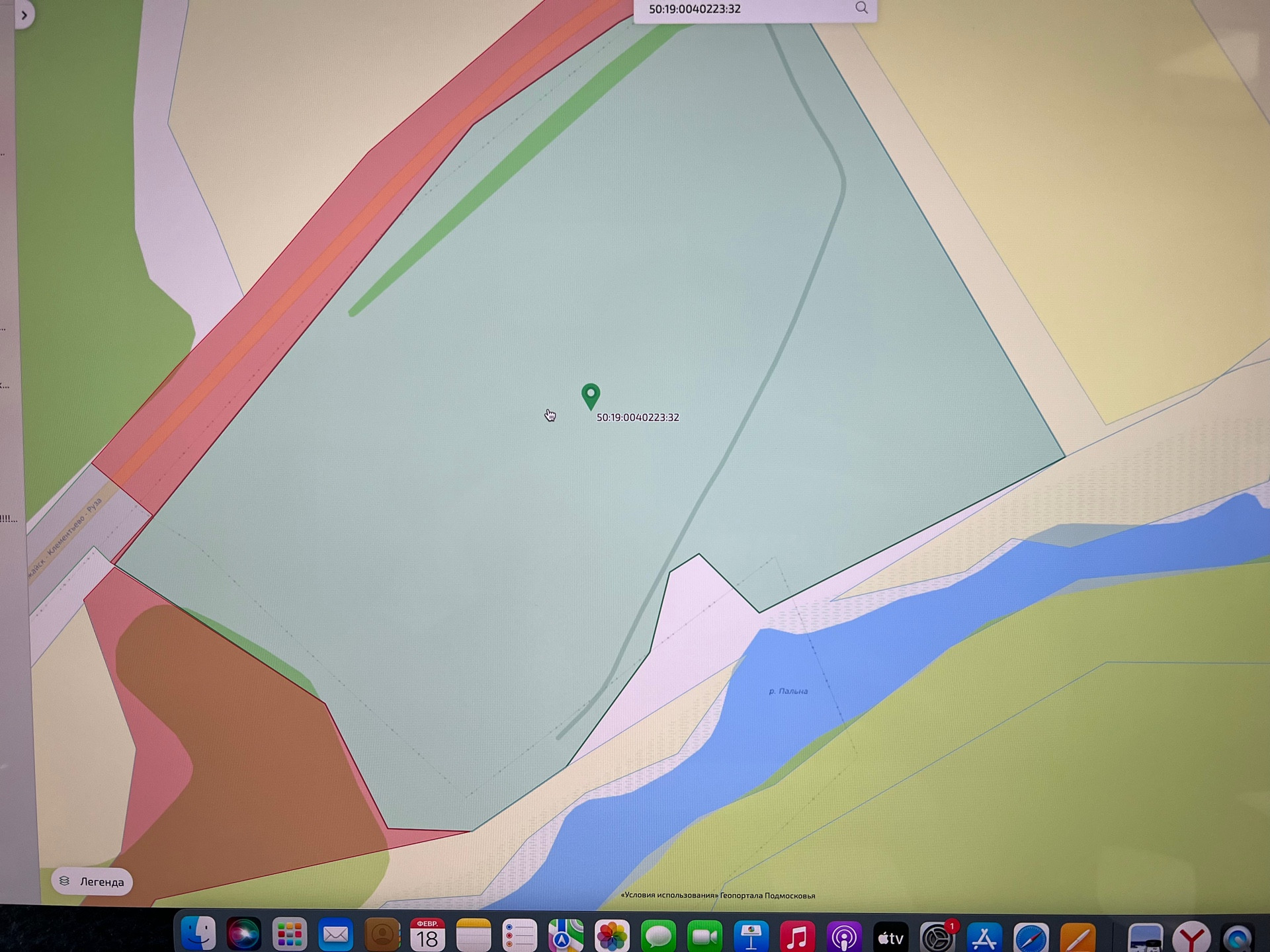This screenshot has height=952, width=1270.
Task: Click the 50:19:0040223:32 parcel label
Action: [x=638, y=417]
